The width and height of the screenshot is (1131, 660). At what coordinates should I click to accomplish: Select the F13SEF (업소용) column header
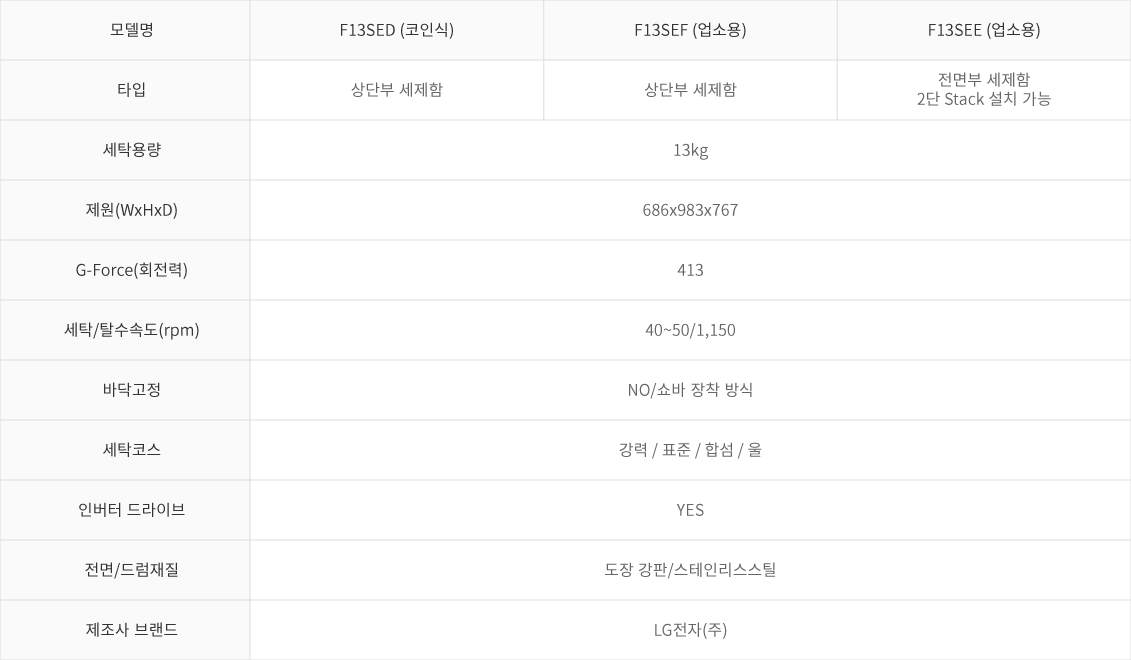click(690, 30)
